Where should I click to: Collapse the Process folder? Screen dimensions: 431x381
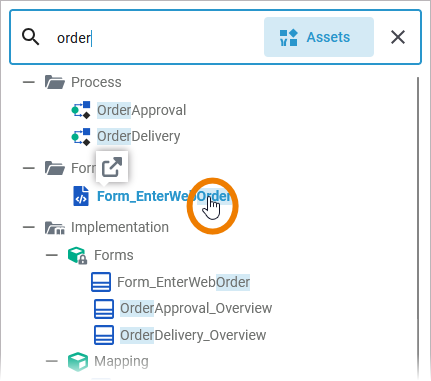(29, 82)
